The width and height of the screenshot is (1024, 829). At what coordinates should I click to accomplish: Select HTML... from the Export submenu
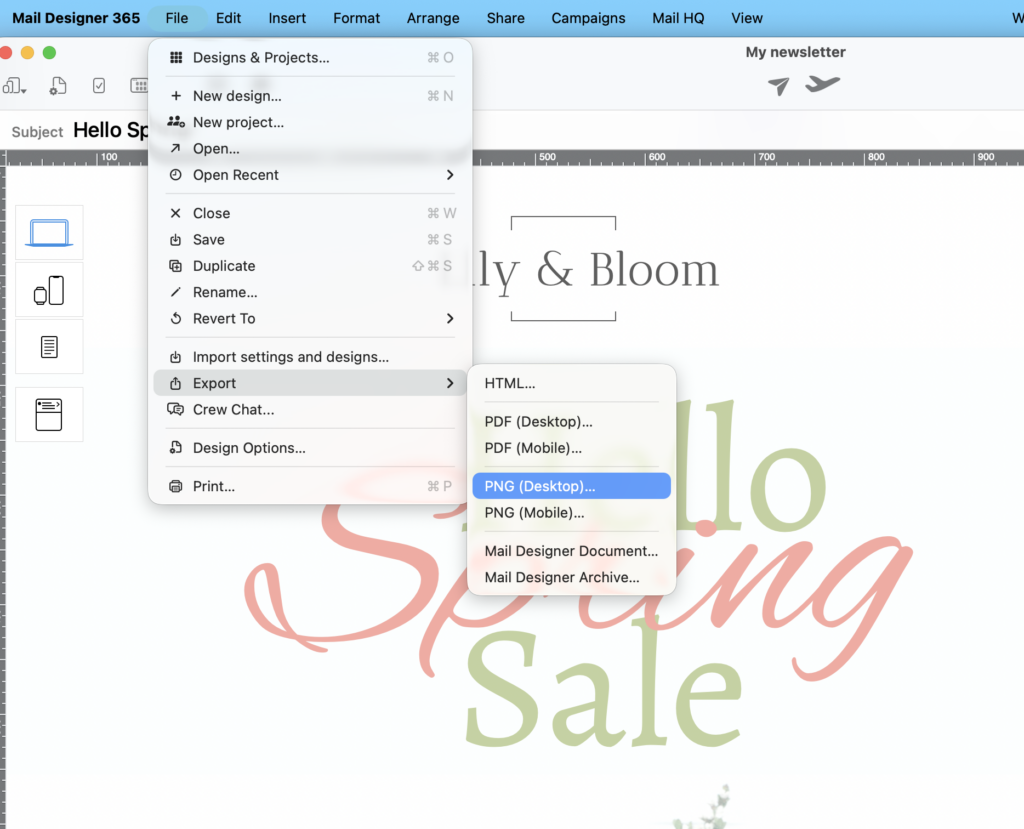(510, 383)
